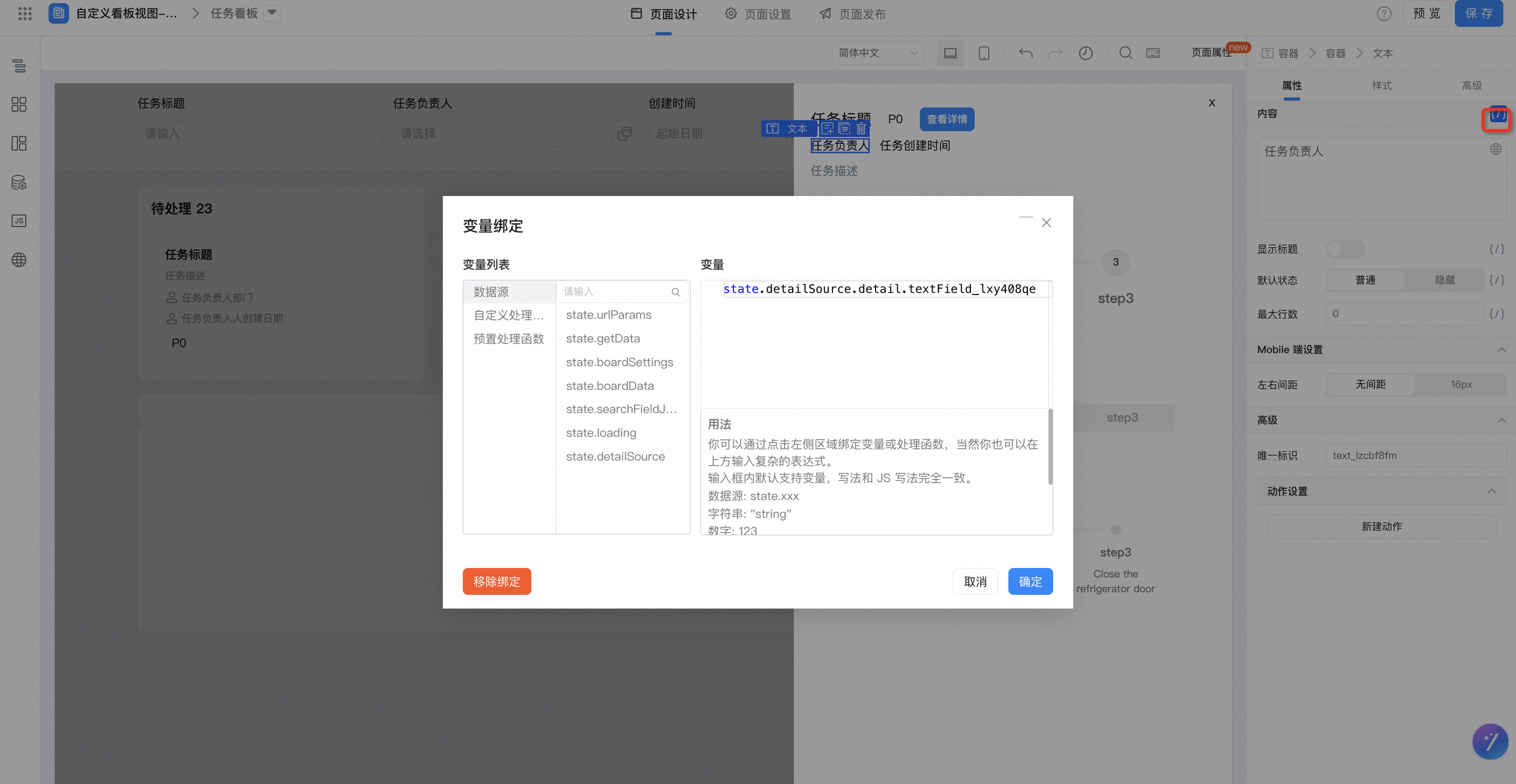Switch to 页面设置 tab
This screenshot has width=1516, height=784.
tap(758, 14)
